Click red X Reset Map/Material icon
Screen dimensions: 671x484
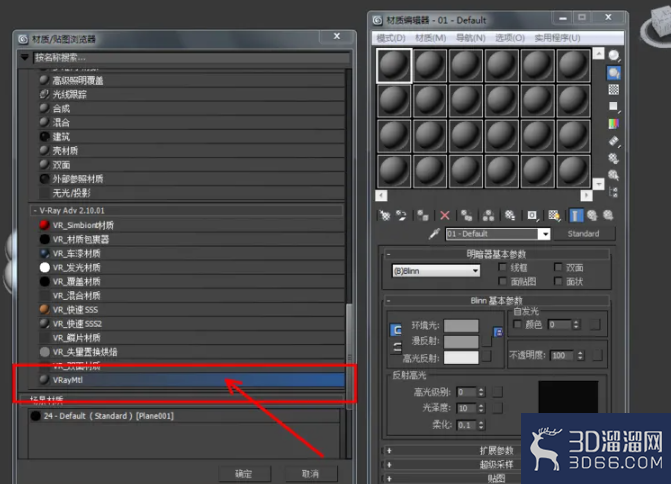click(445, 216)
